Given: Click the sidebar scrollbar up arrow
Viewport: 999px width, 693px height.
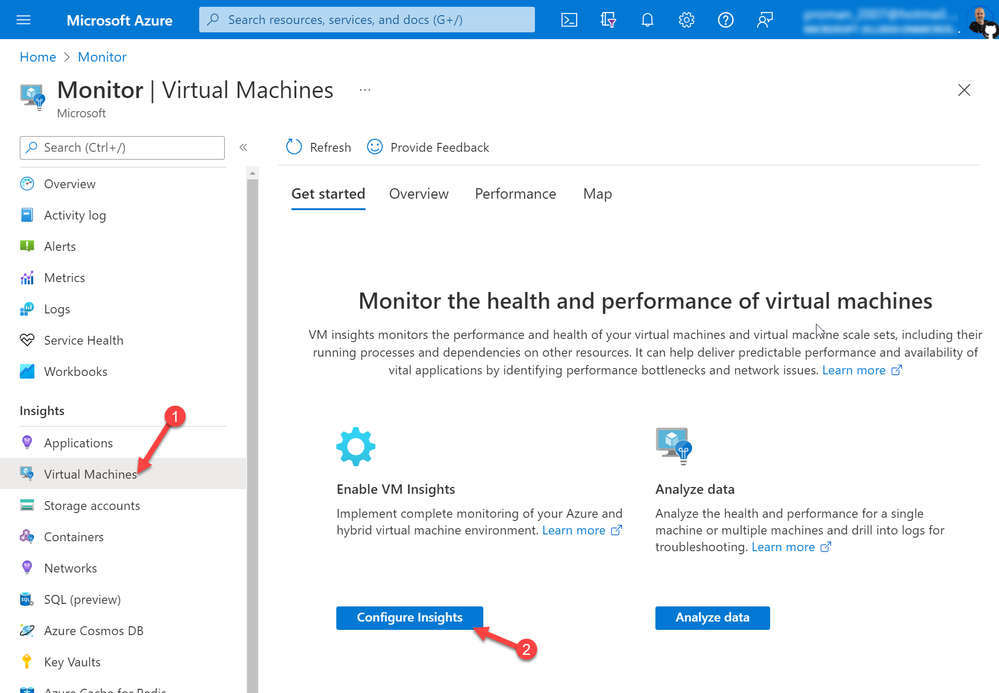Looking at the screenshot, I should point(252,173).
